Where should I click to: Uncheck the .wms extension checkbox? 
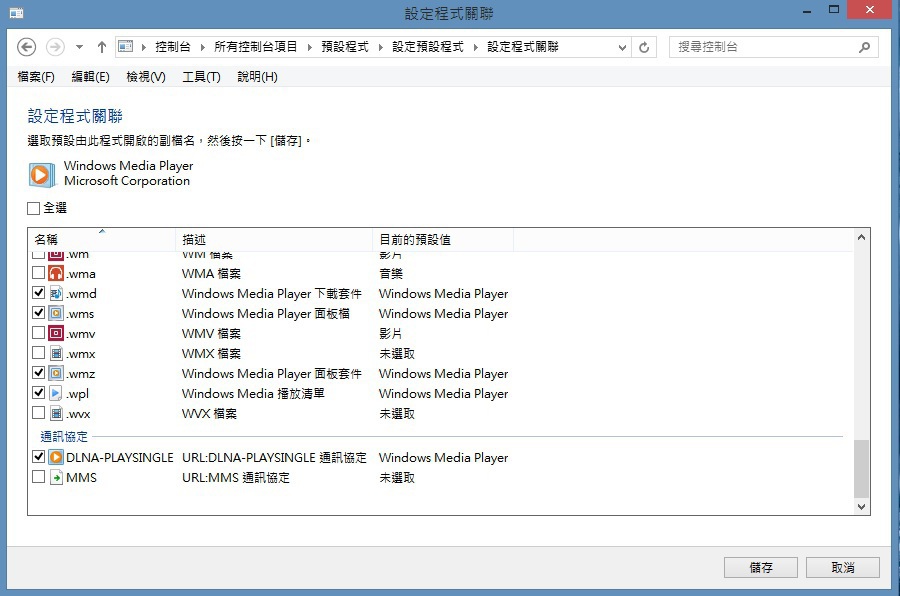pyautogui.click(x=38, y=313)
